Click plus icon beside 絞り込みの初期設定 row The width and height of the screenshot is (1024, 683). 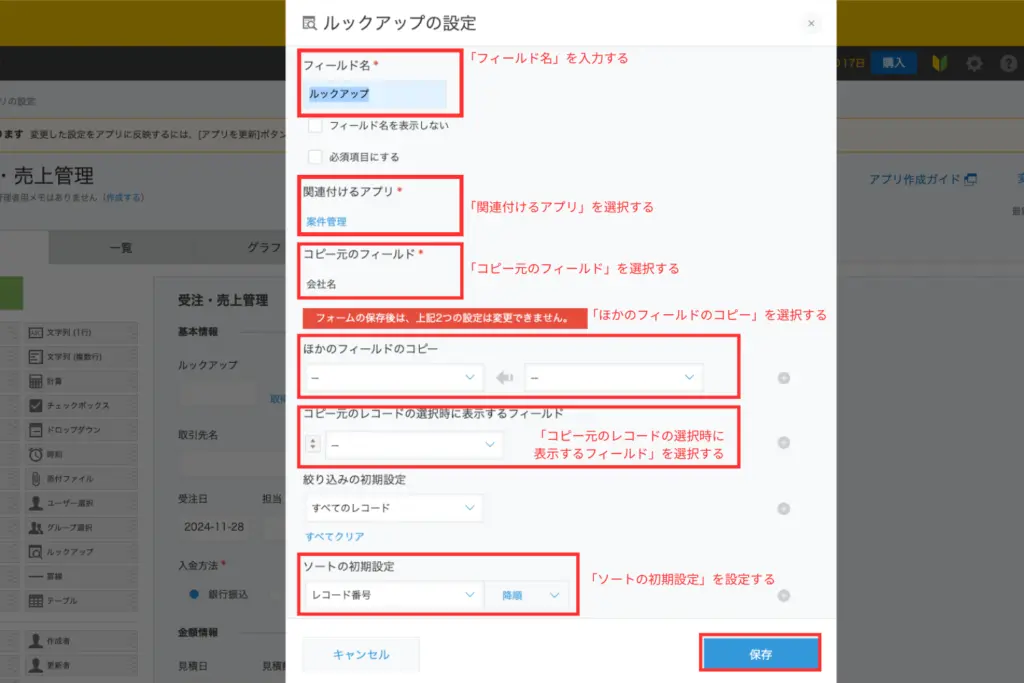tap(784, 508)
